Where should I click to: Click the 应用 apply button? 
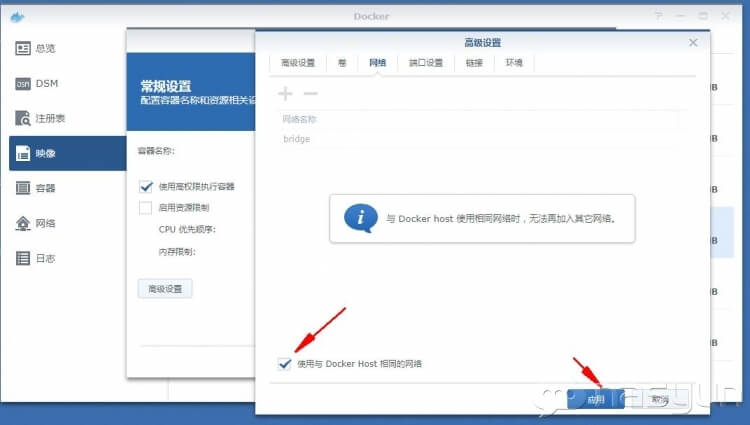tap(596, 399)
